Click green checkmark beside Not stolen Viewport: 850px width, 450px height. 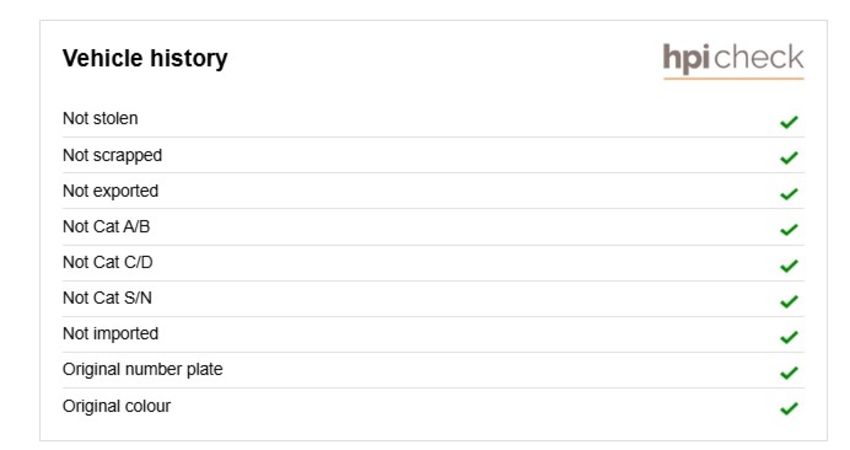pyautogui.click(x=789, y=122)
